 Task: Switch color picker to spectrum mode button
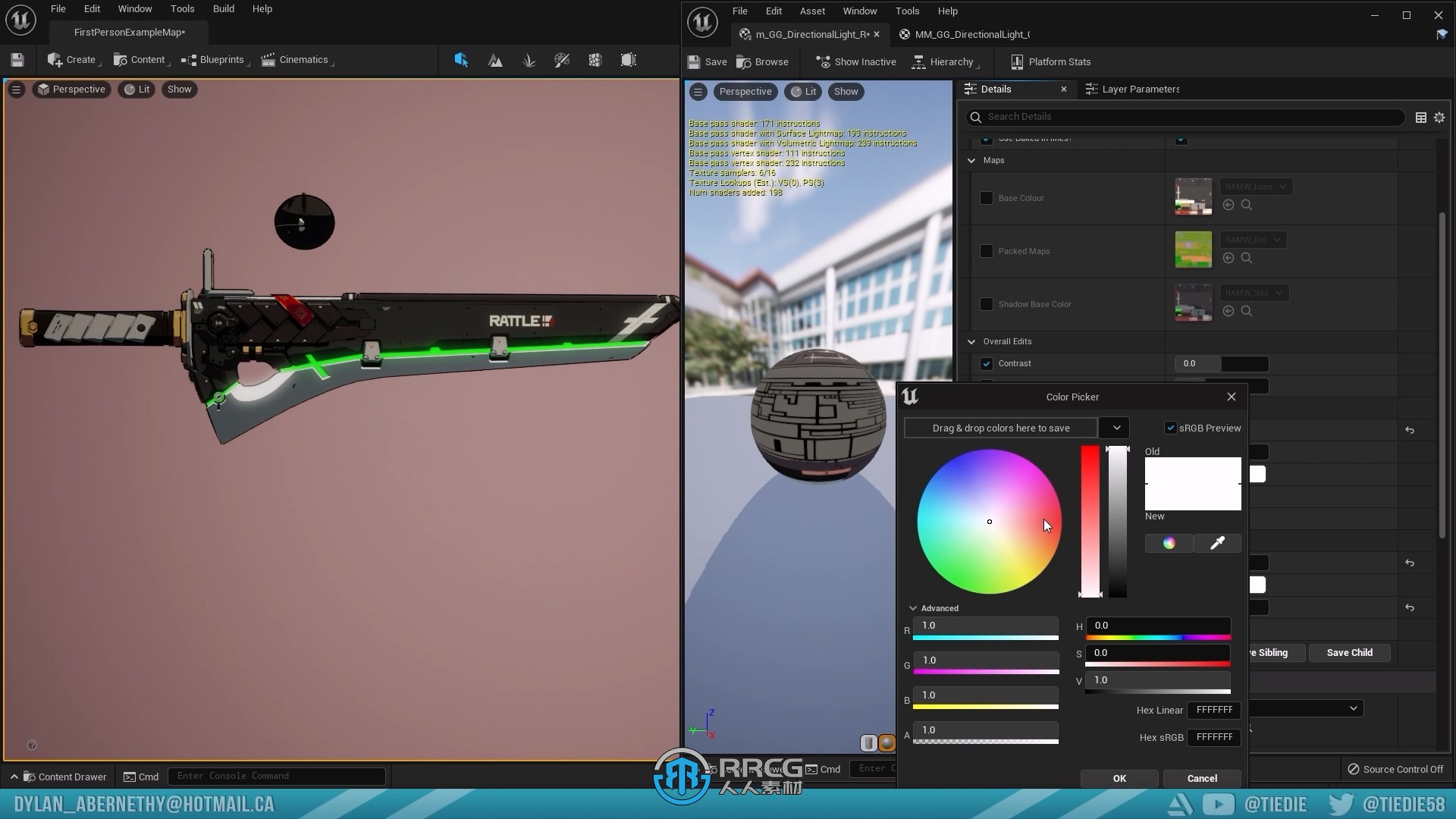(1169, 543)
